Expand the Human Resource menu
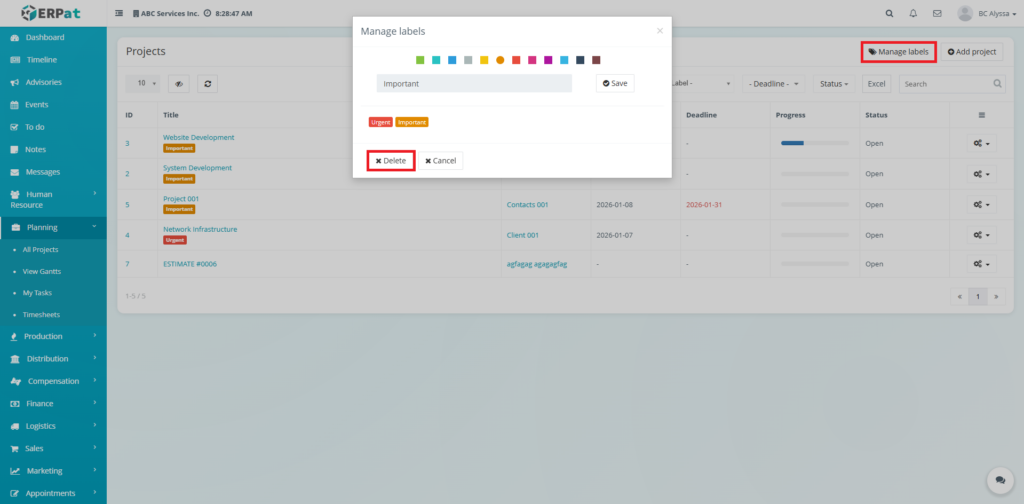The width and height of the screenshot is (1024, 504). (x=53, y=199)
